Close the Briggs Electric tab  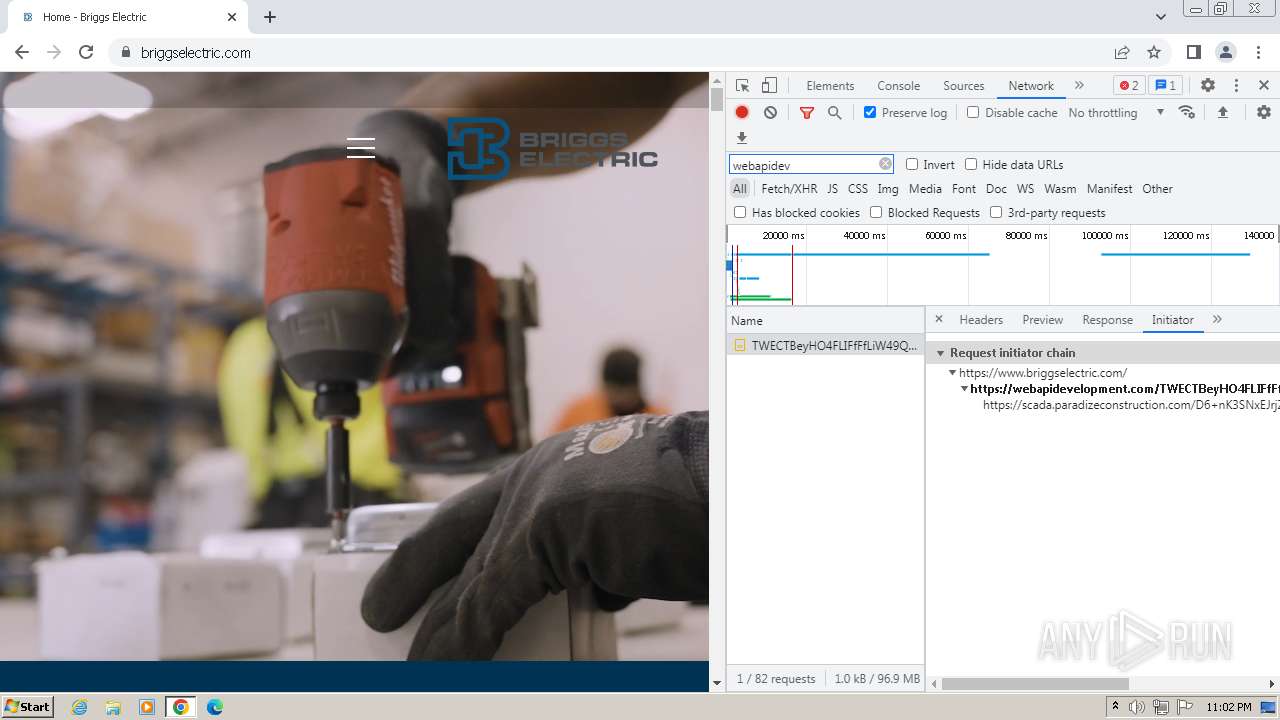point(232,17)
